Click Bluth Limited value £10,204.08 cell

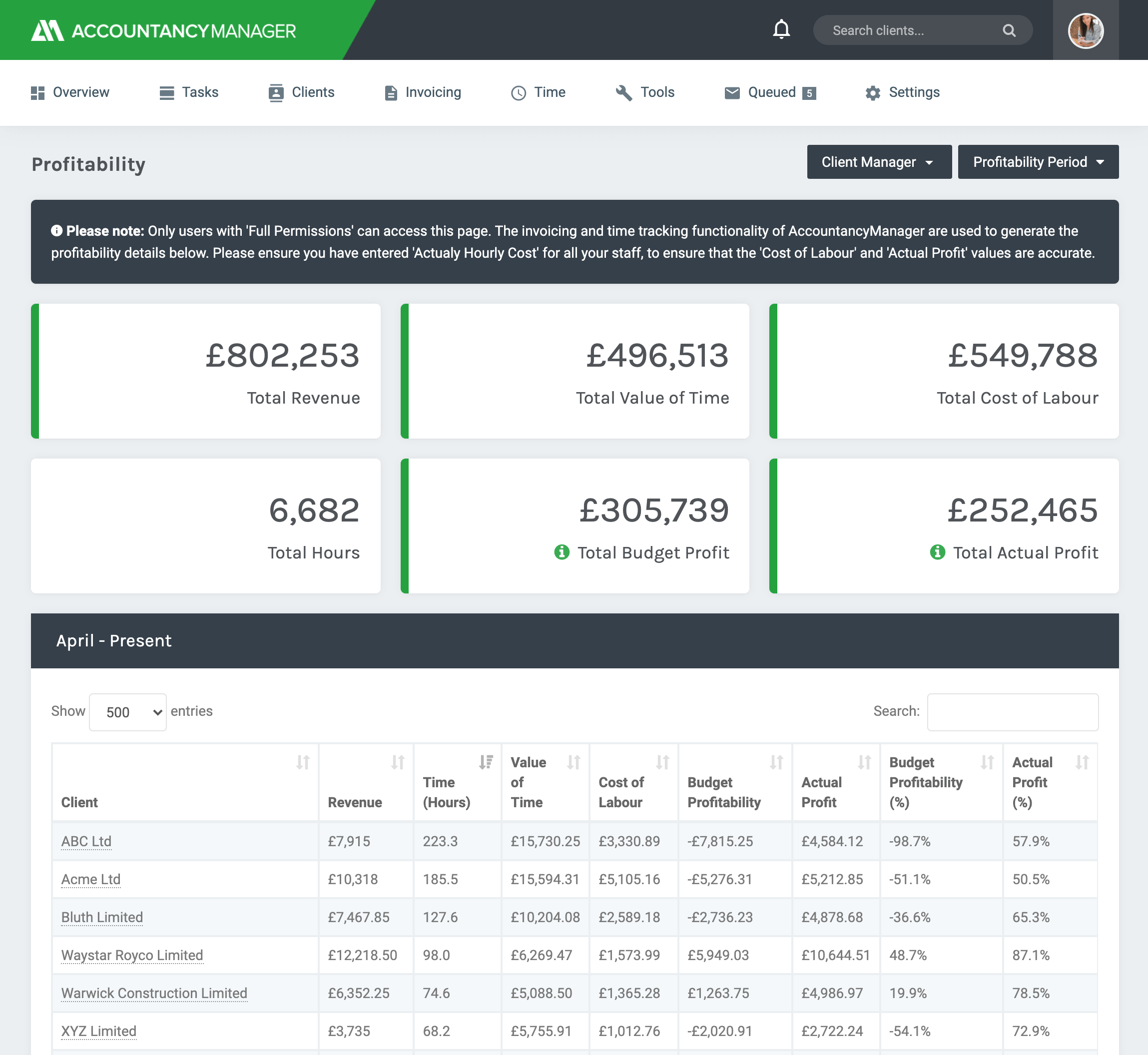545,918
